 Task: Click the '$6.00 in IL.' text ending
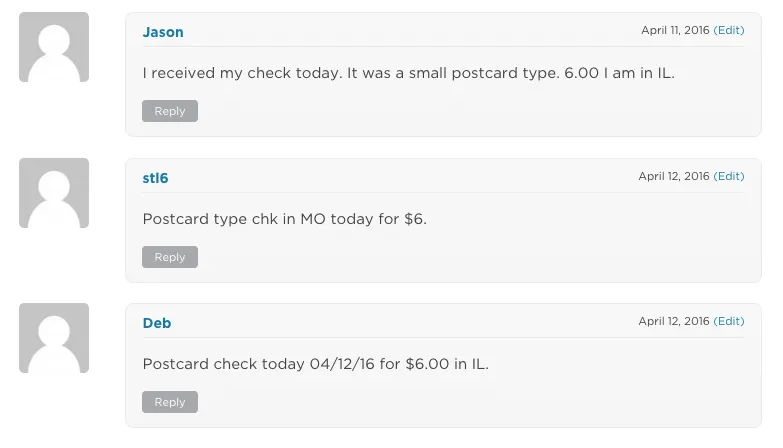[x=447, y=364]
